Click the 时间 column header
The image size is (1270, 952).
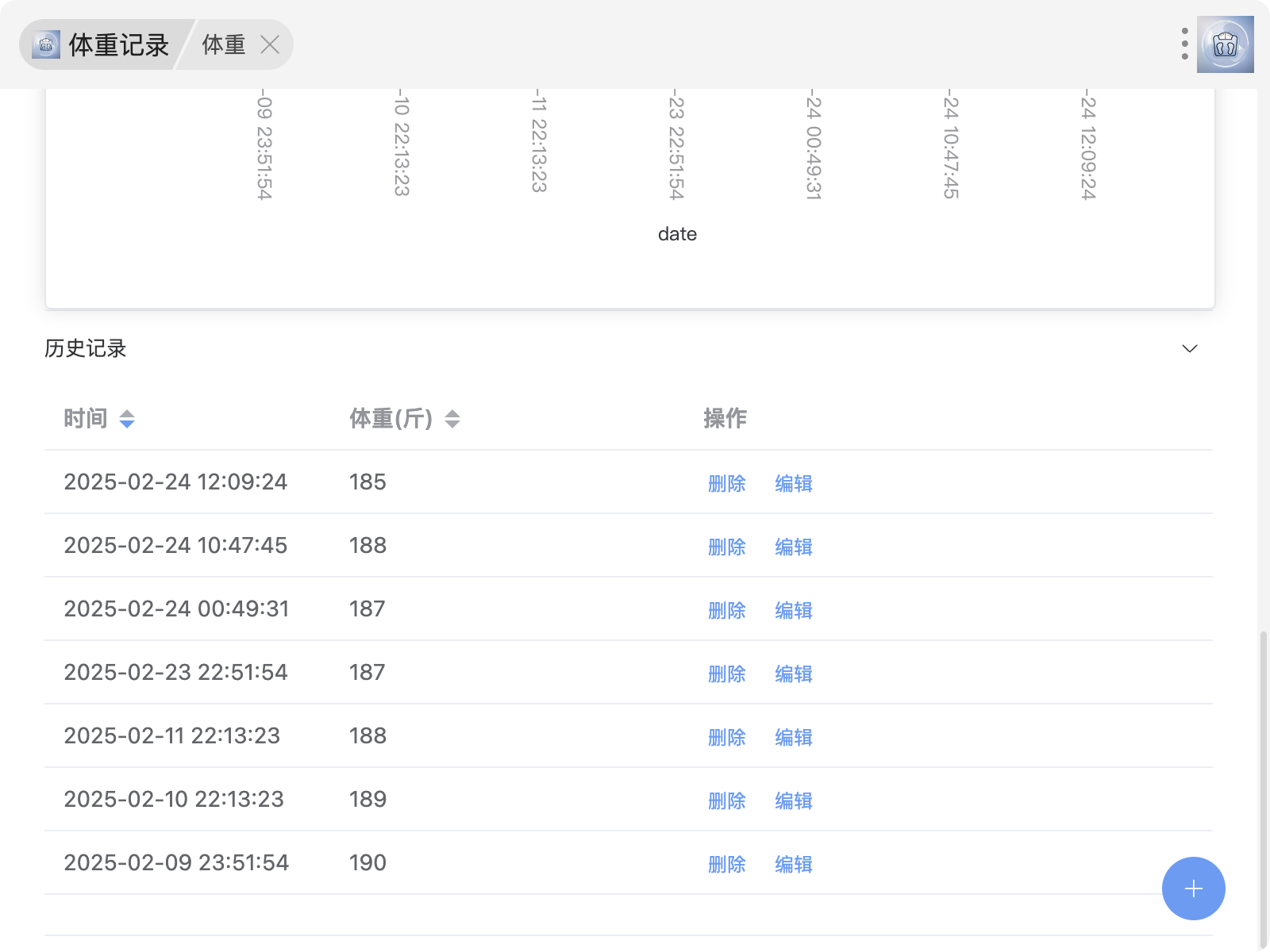coord(86,418)
